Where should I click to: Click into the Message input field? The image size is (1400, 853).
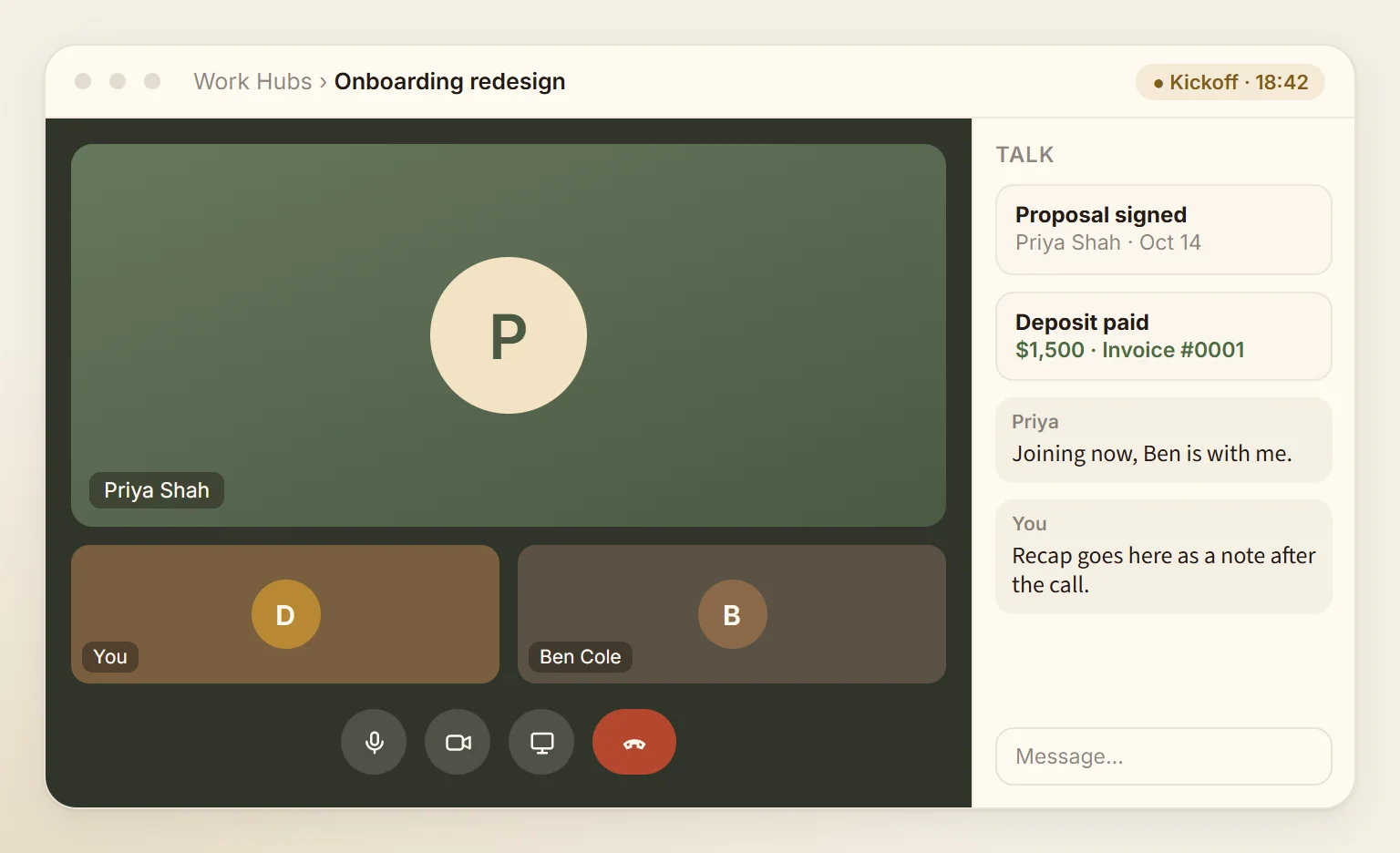click(1164, 756)
